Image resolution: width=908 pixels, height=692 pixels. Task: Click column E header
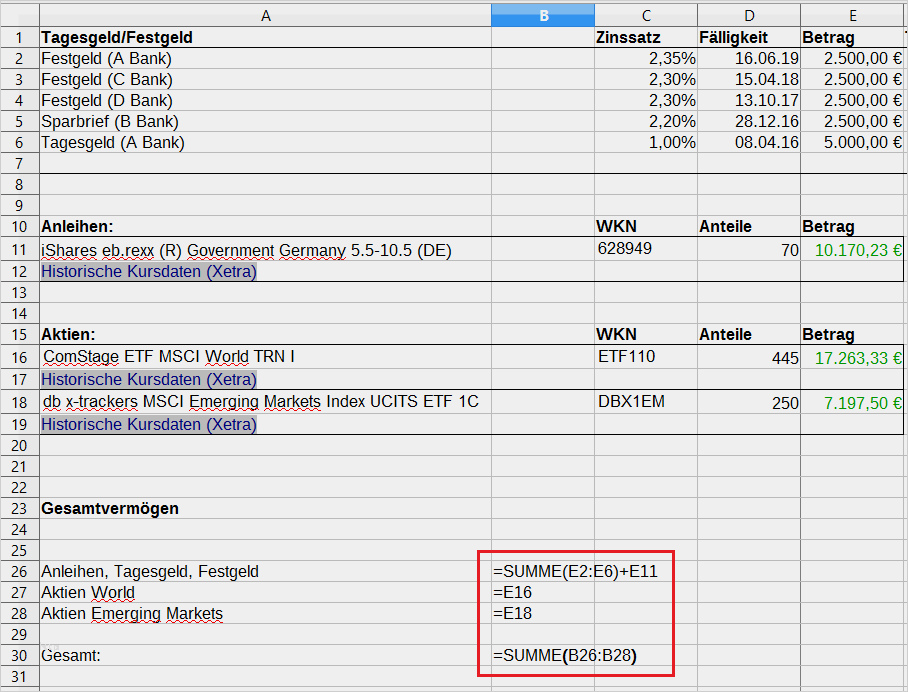[x=852, y=15]
